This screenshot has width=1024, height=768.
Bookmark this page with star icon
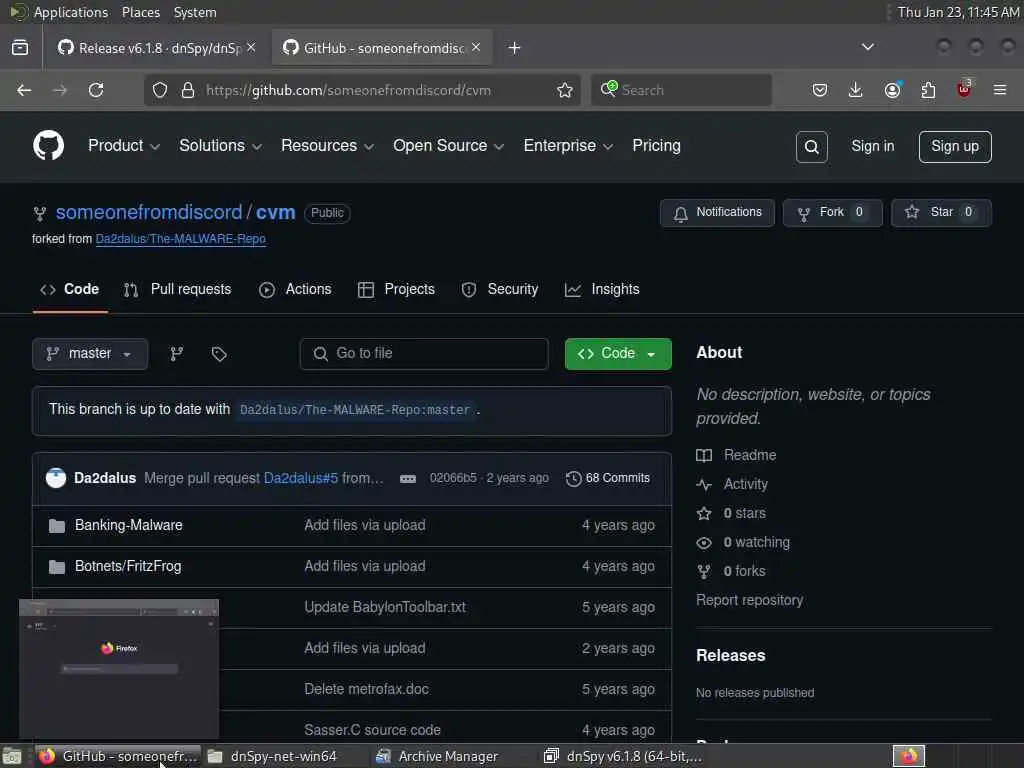tap(565, 90)
